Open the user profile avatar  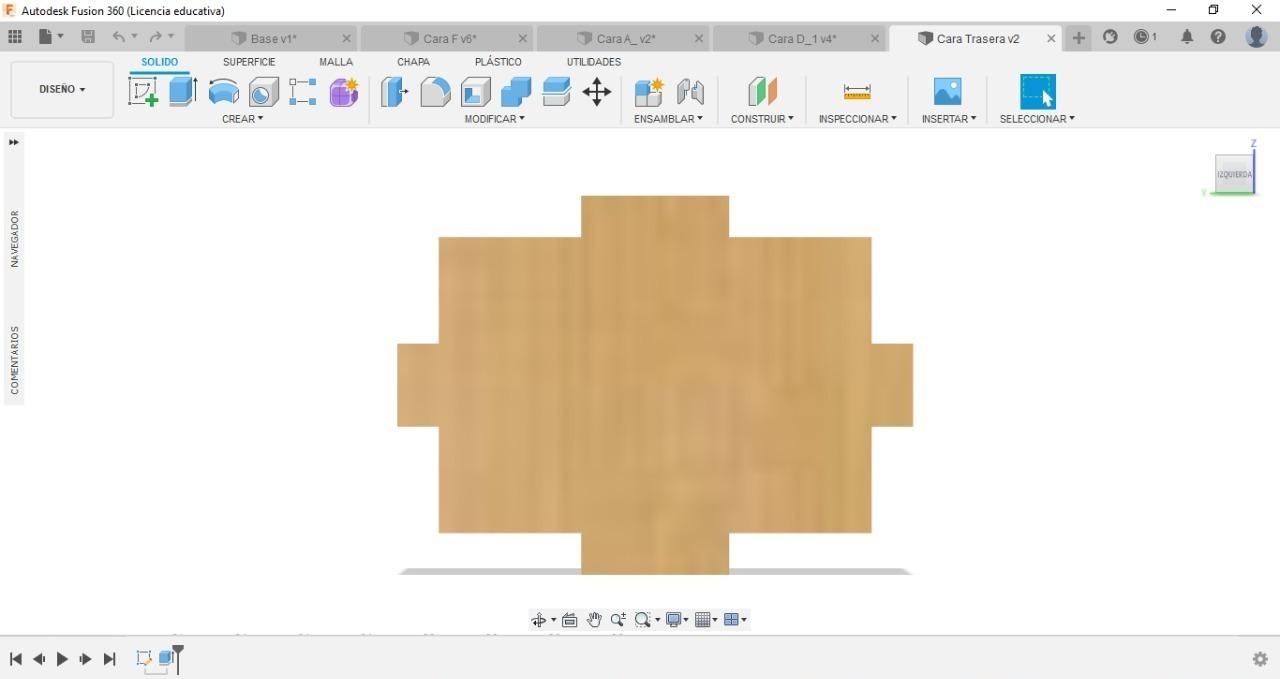1256,37
